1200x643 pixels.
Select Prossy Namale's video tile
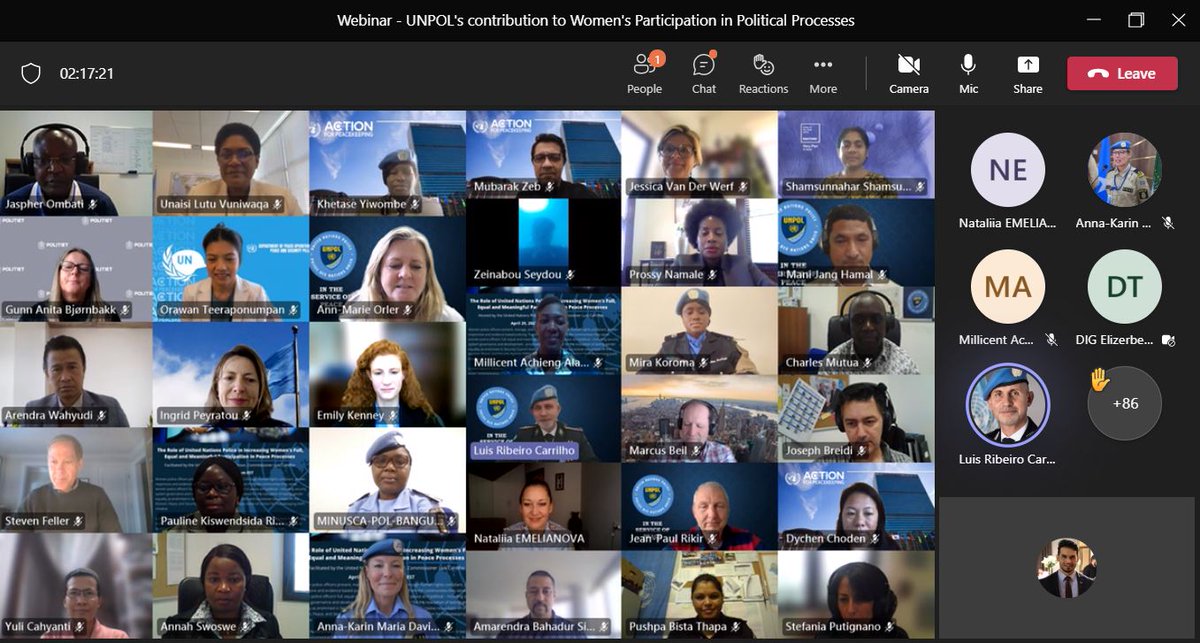(x=700, y=241)
